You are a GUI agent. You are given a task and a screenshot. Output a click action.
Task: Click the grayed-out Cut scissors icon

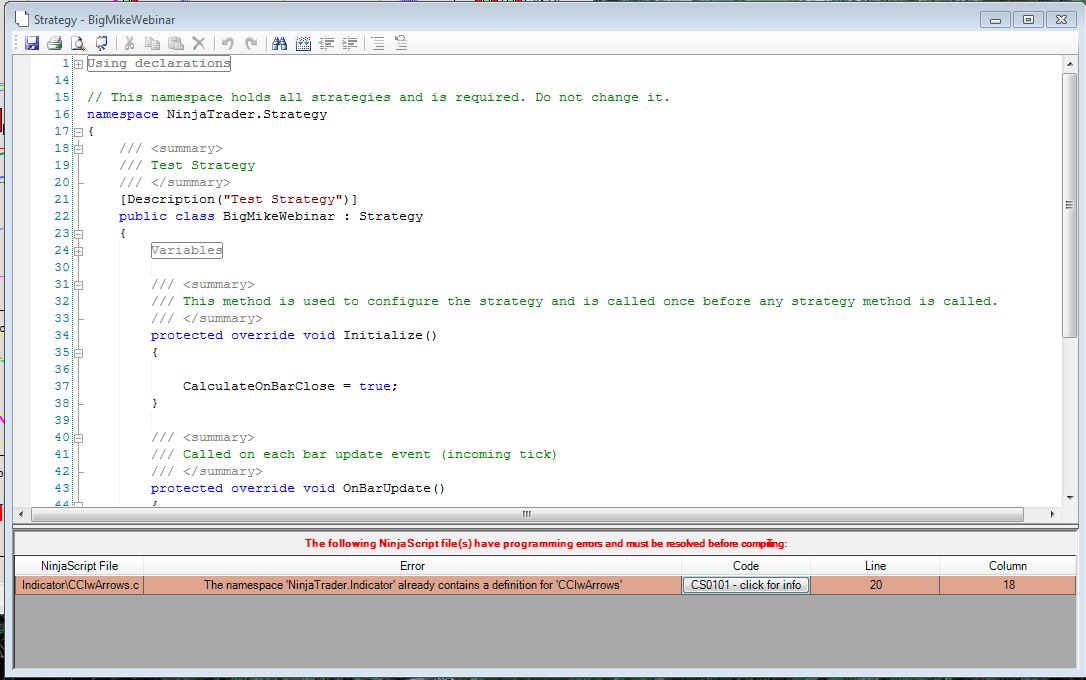point(129,43)
